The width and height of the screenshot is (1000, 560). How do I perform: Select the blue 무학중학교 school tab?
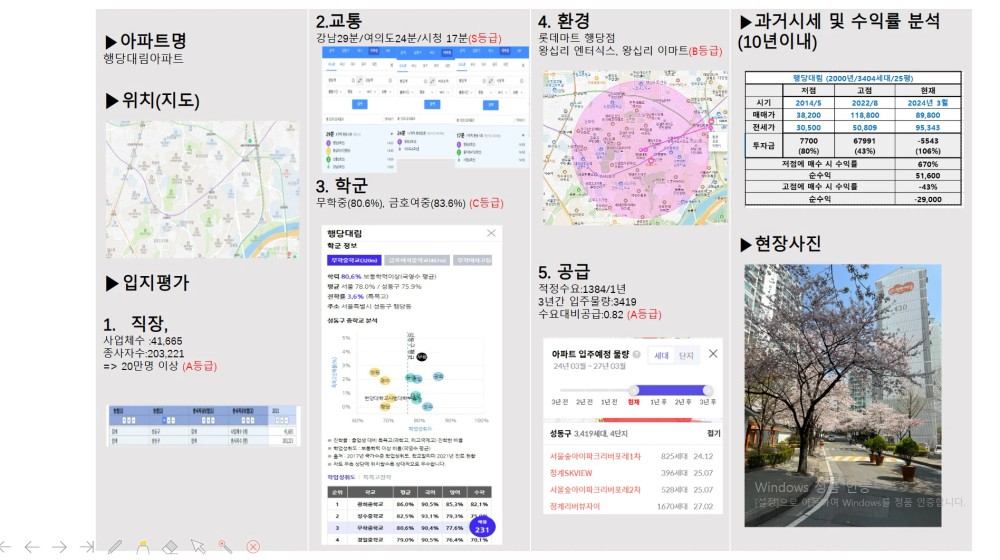(354, 260)
